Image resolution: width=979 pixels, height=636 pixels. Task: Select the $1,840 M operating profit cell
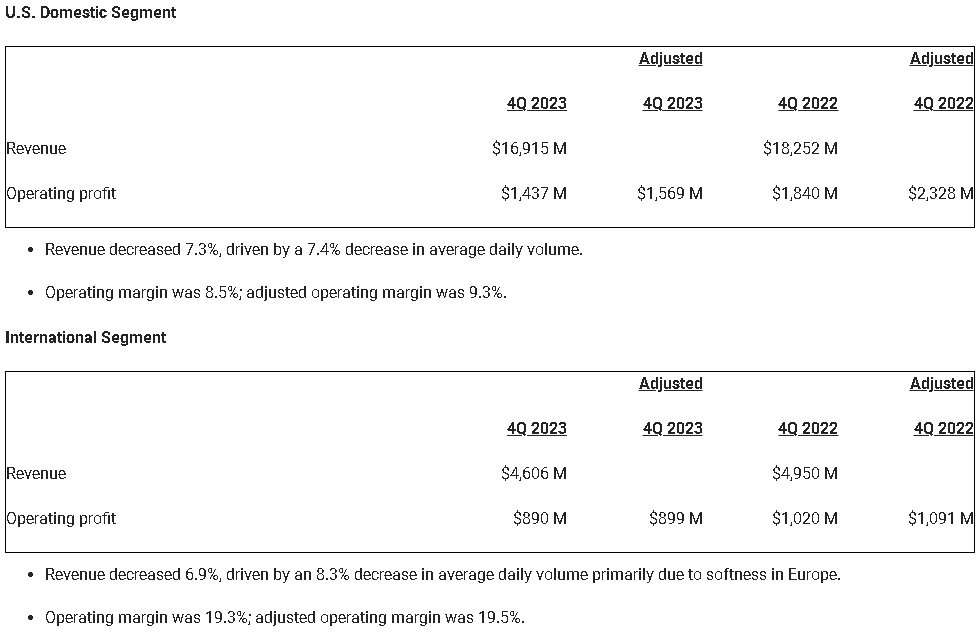804,194
